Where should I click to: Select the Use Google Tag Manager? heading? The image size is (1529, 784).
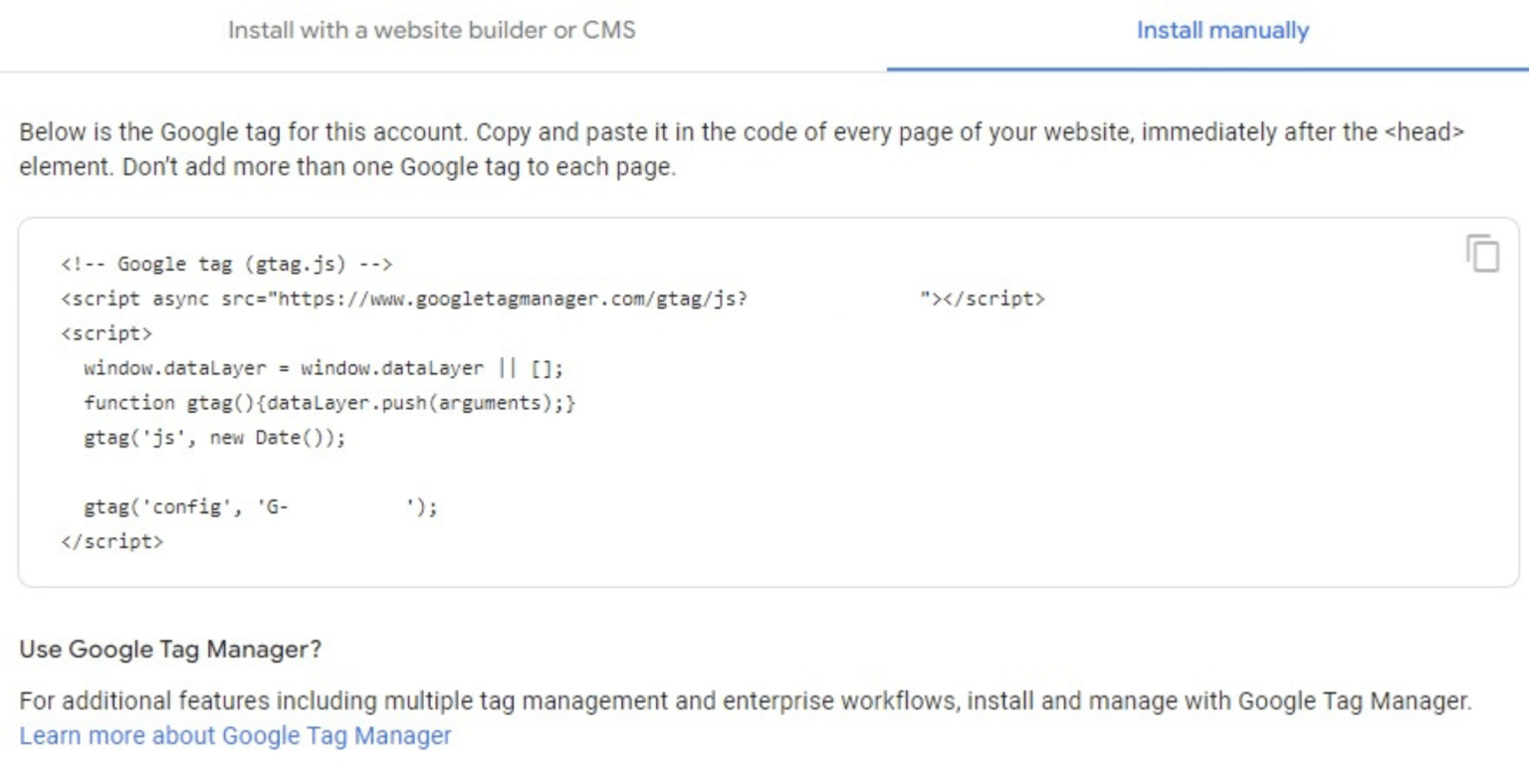pyautogui.click(x=169, y=649)
